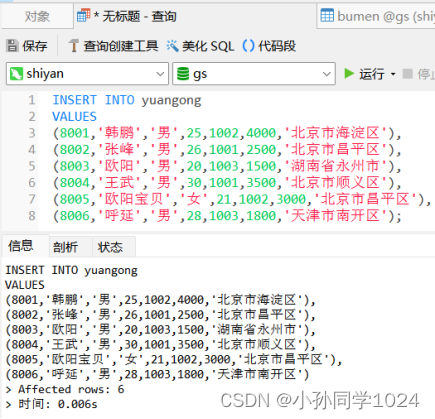Switch to the Status (状态) tab
435x419 pixels.
pyautogui.click(x=110, y=247)
